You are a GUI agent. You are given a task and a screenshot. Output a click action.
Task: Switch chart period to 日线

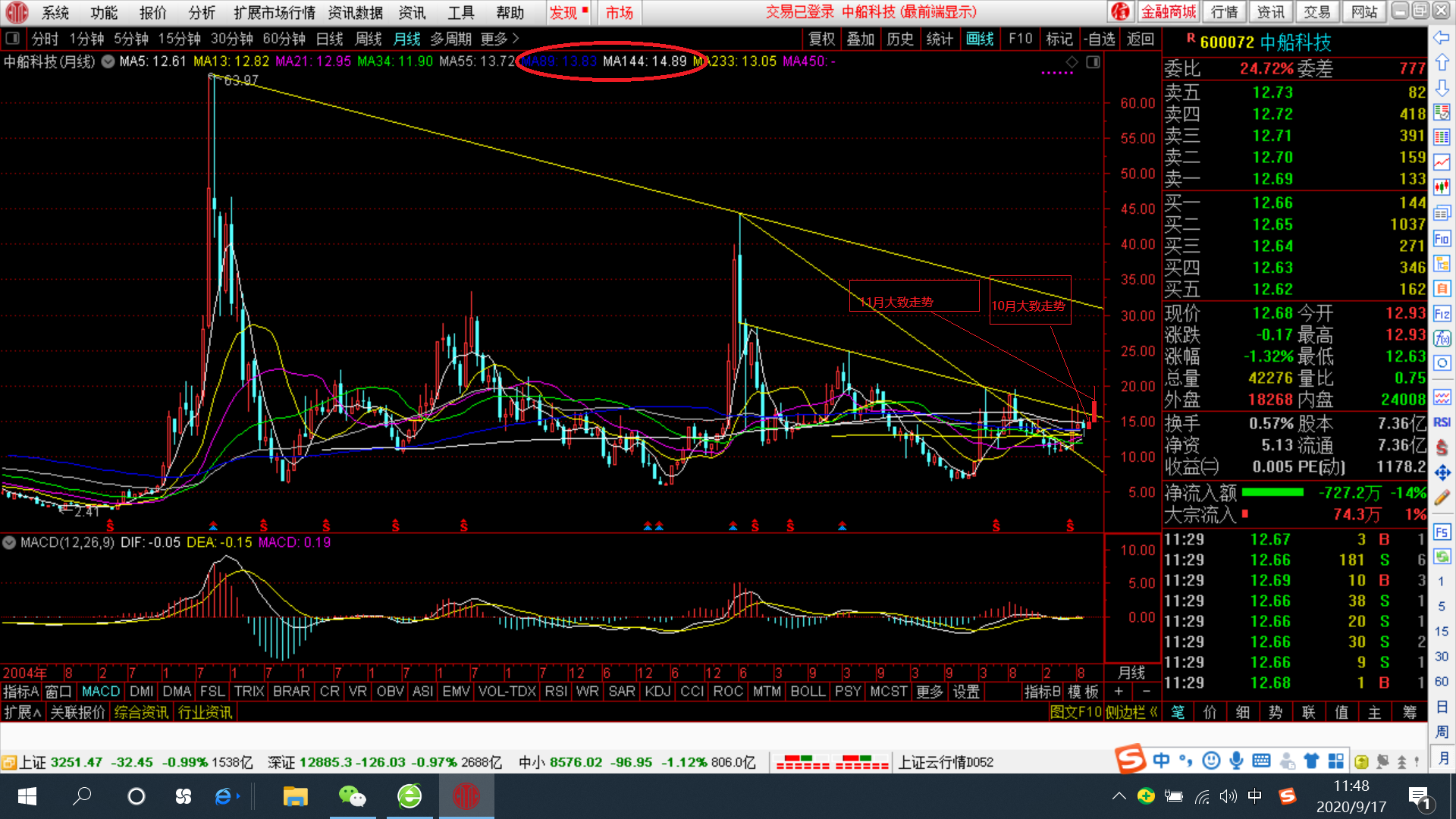pos(329,39)
